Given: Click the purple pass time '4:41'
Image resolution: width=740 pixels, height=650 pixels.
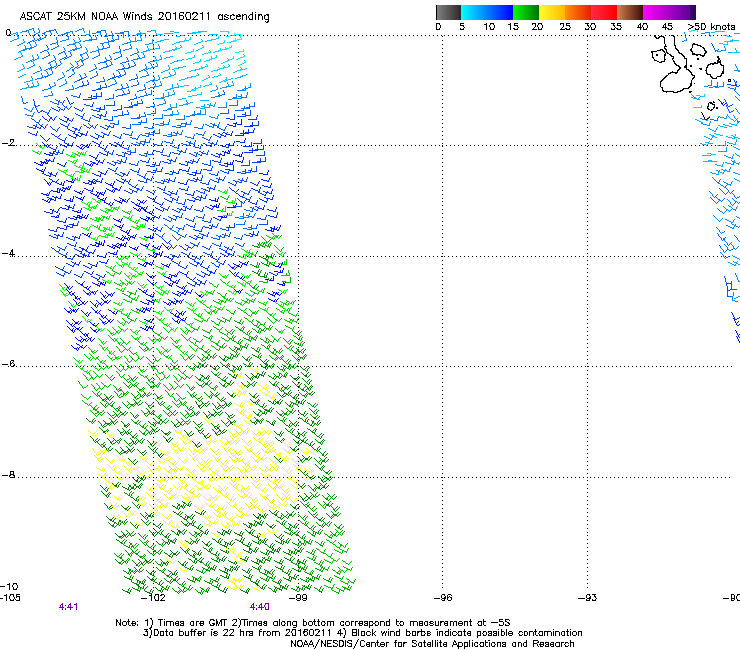Looking at the screenshot, I should pos(68,607).
